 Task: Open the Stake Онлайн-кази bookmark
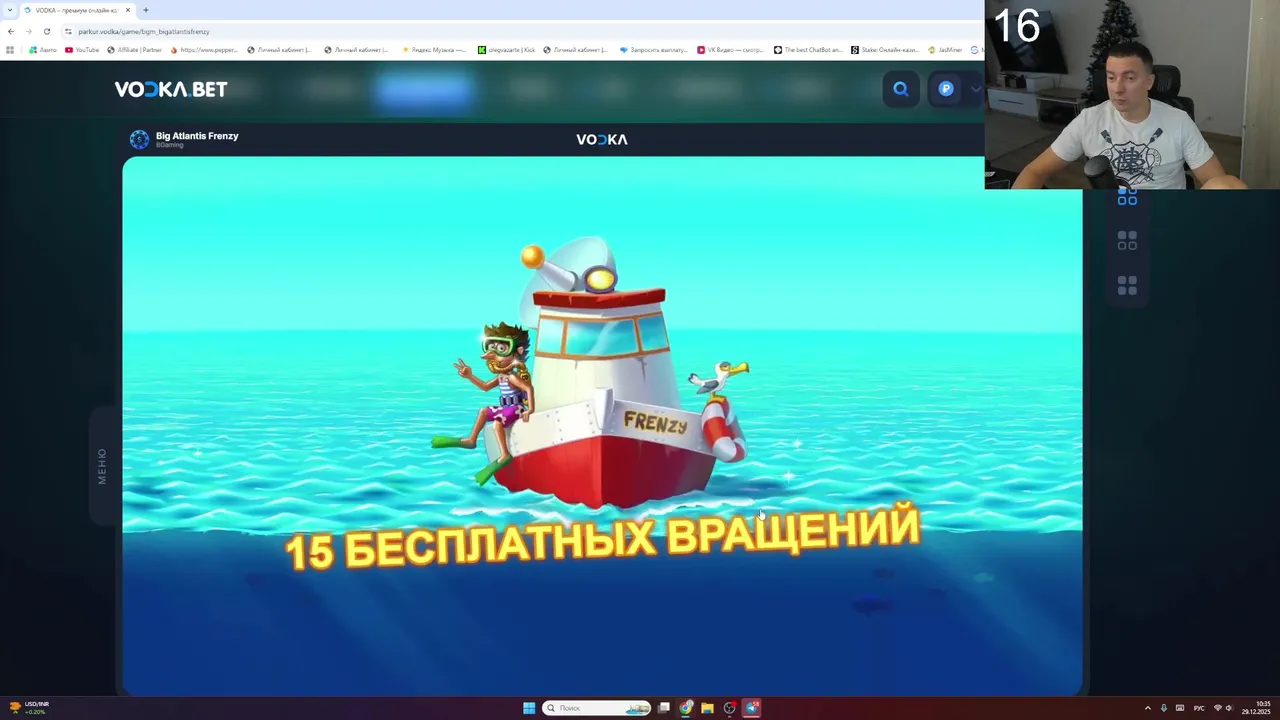(x=885, y=50)
